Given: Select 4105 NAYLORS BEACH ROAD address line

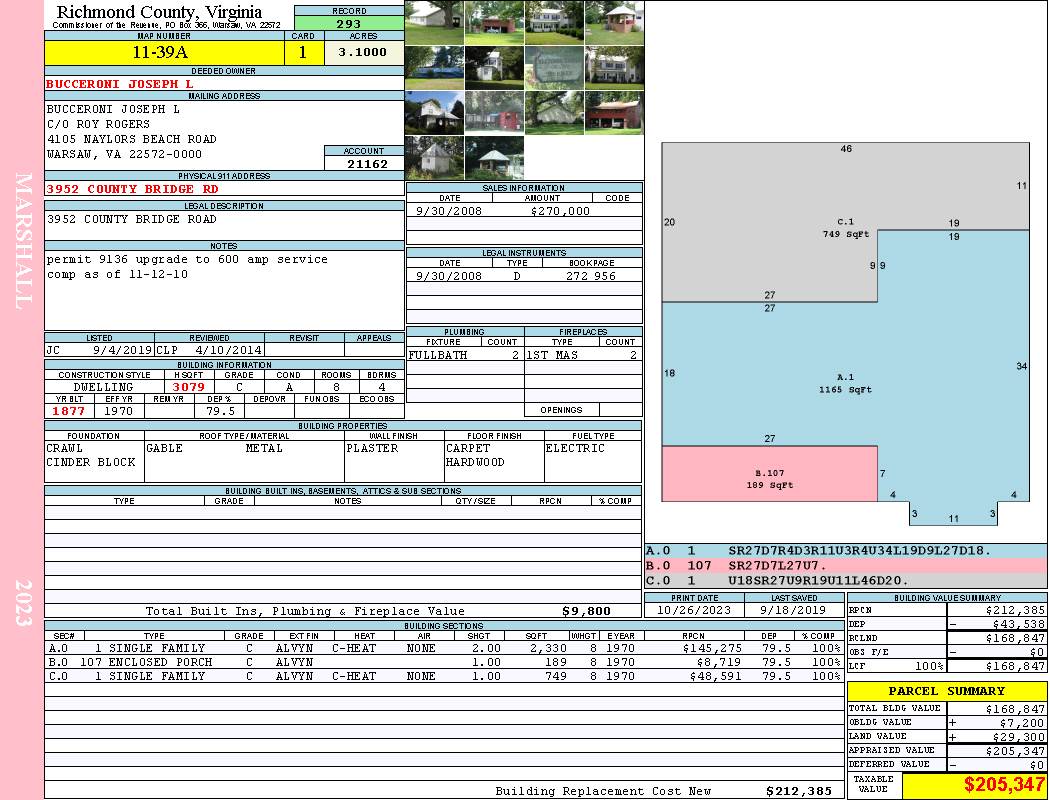Looking at the screenshot, I should [x=132, y=139].
